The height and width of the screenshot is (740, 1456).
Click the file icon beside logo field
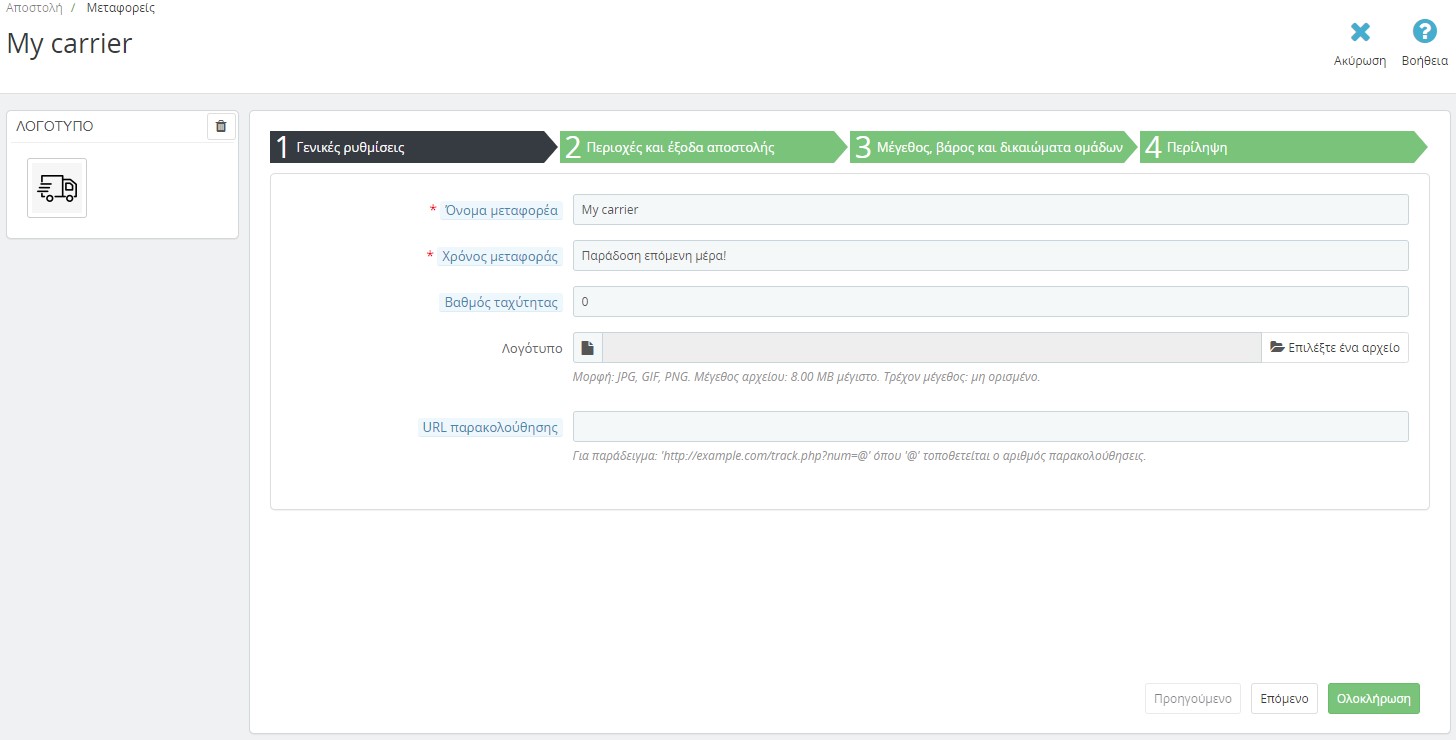(588, 348)
